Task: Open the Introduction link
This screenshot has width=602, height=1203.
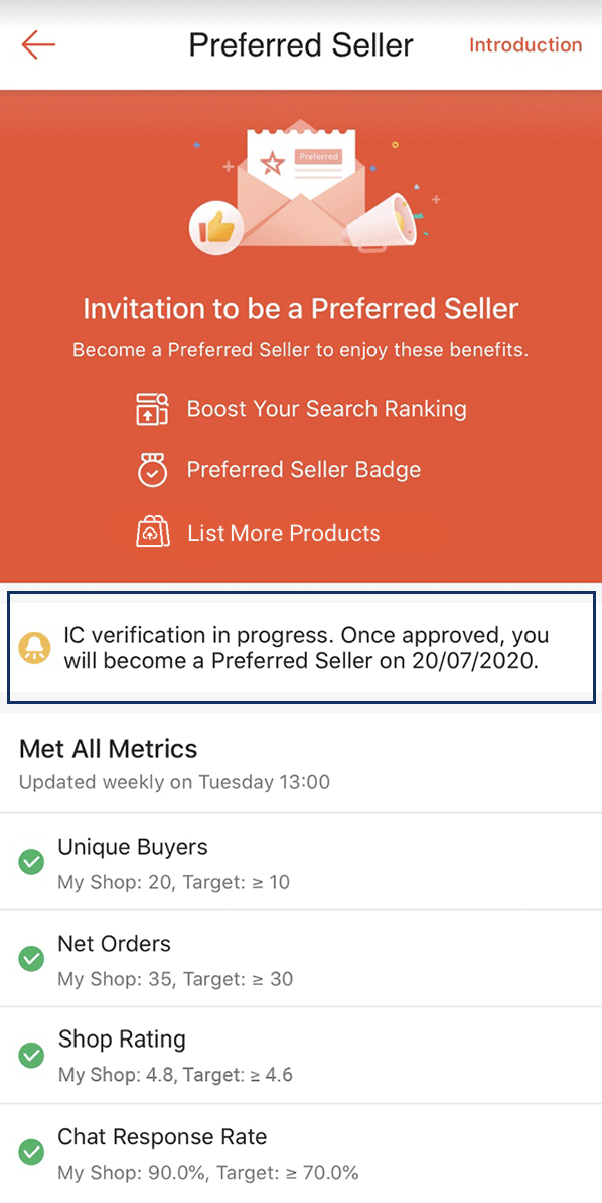Action: 525,45
